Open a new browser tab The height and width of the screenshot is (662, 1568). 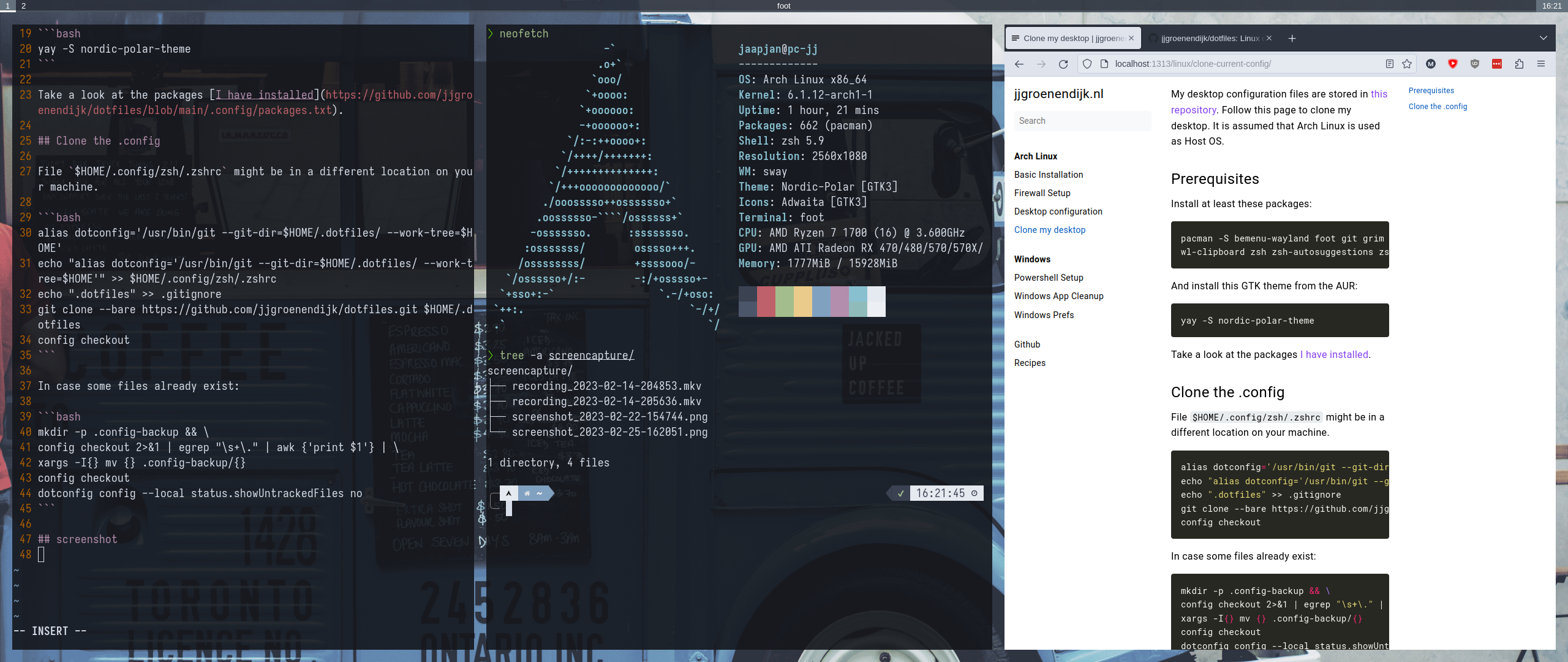[x=1292, y=38]
